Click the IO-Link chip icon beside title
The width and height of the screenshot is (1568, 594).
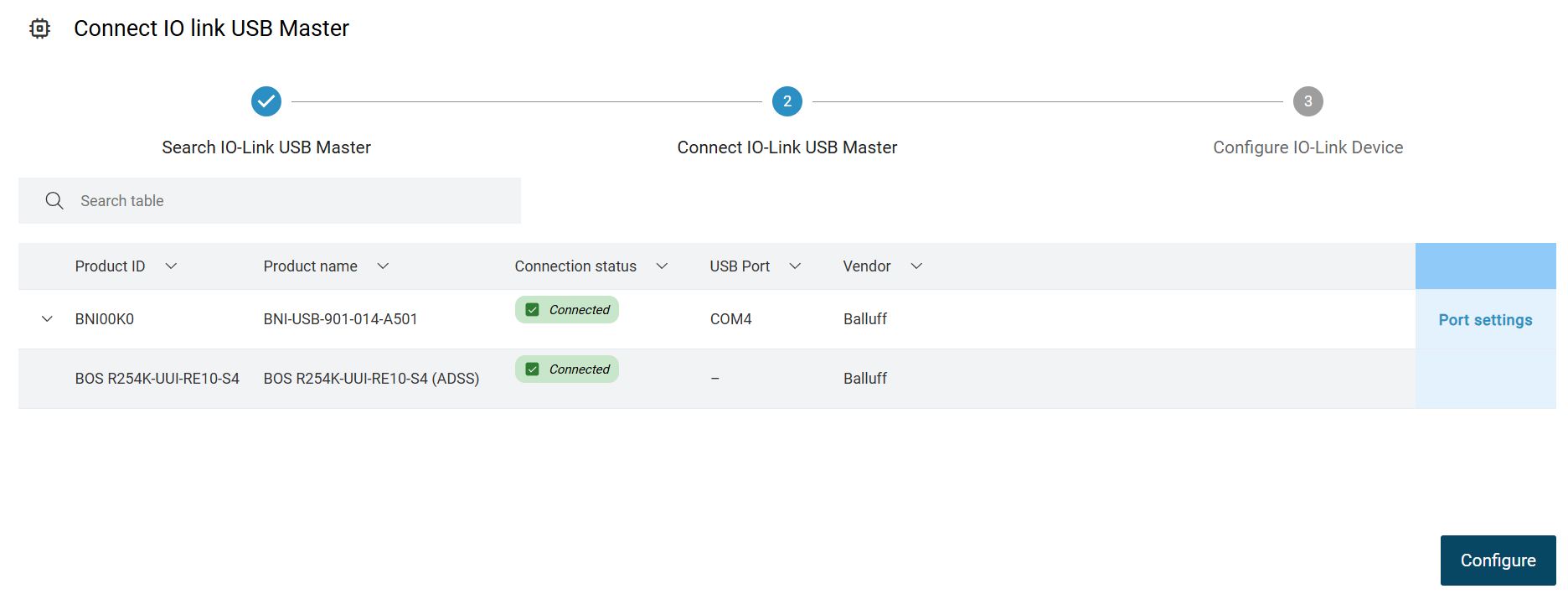click(x=39, y=28)
